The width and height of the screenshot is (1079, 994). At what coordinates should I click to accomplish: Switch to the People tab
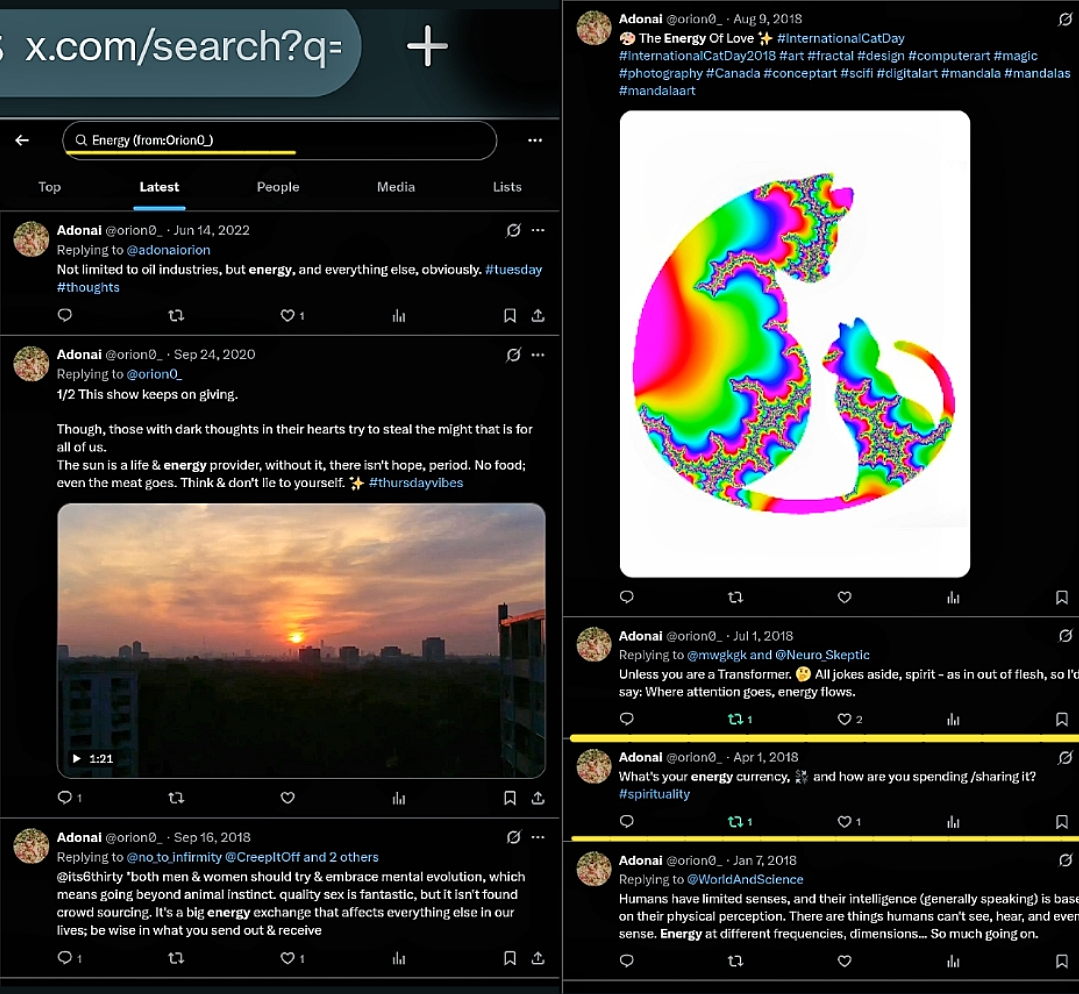[278, 187]
